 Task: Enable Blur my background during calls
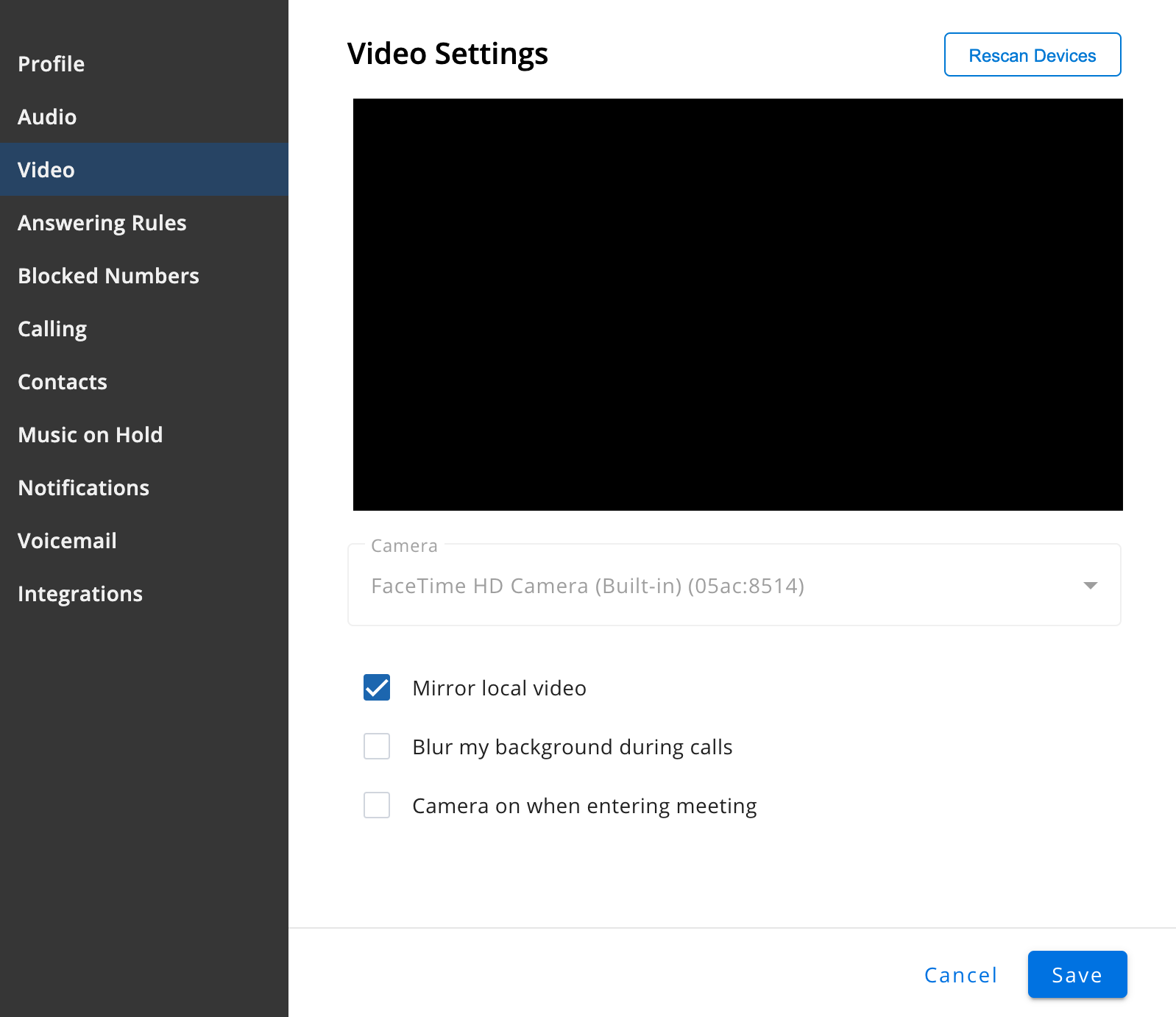point(377,746)
